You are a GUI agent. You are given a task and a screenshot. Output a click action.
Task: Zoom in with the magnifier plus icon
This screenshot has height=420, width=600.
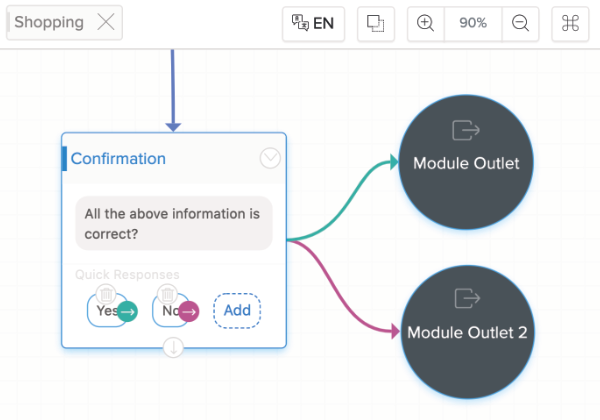click(x=426, y=23)
